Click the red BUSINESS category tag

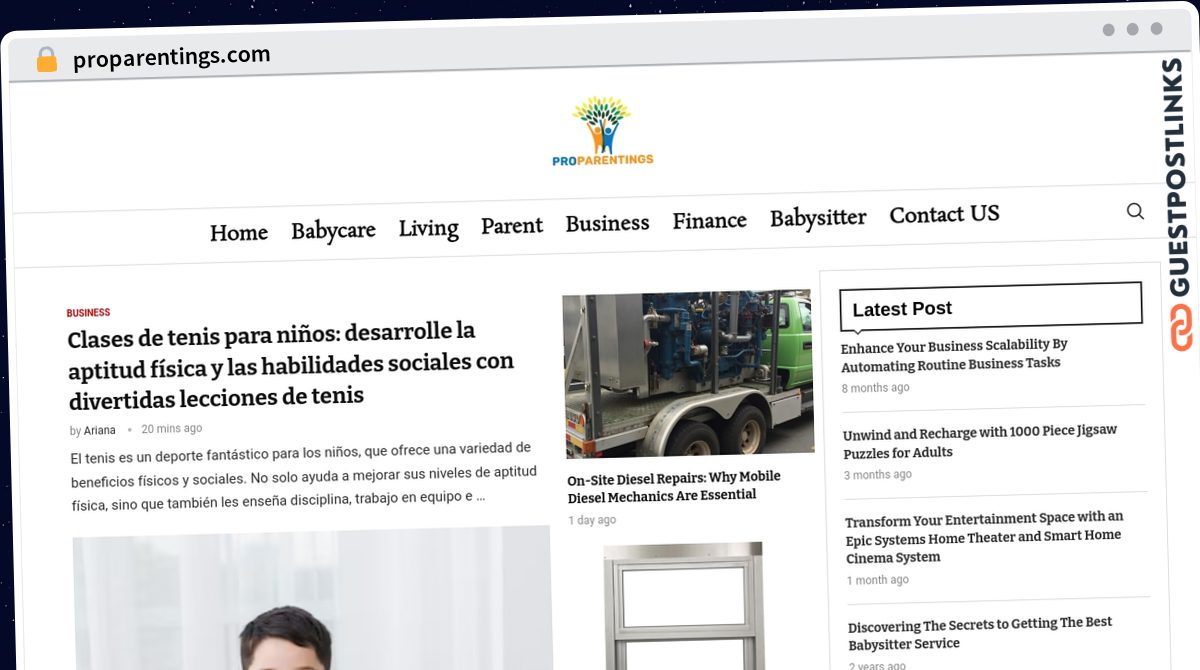pos(88,313)
